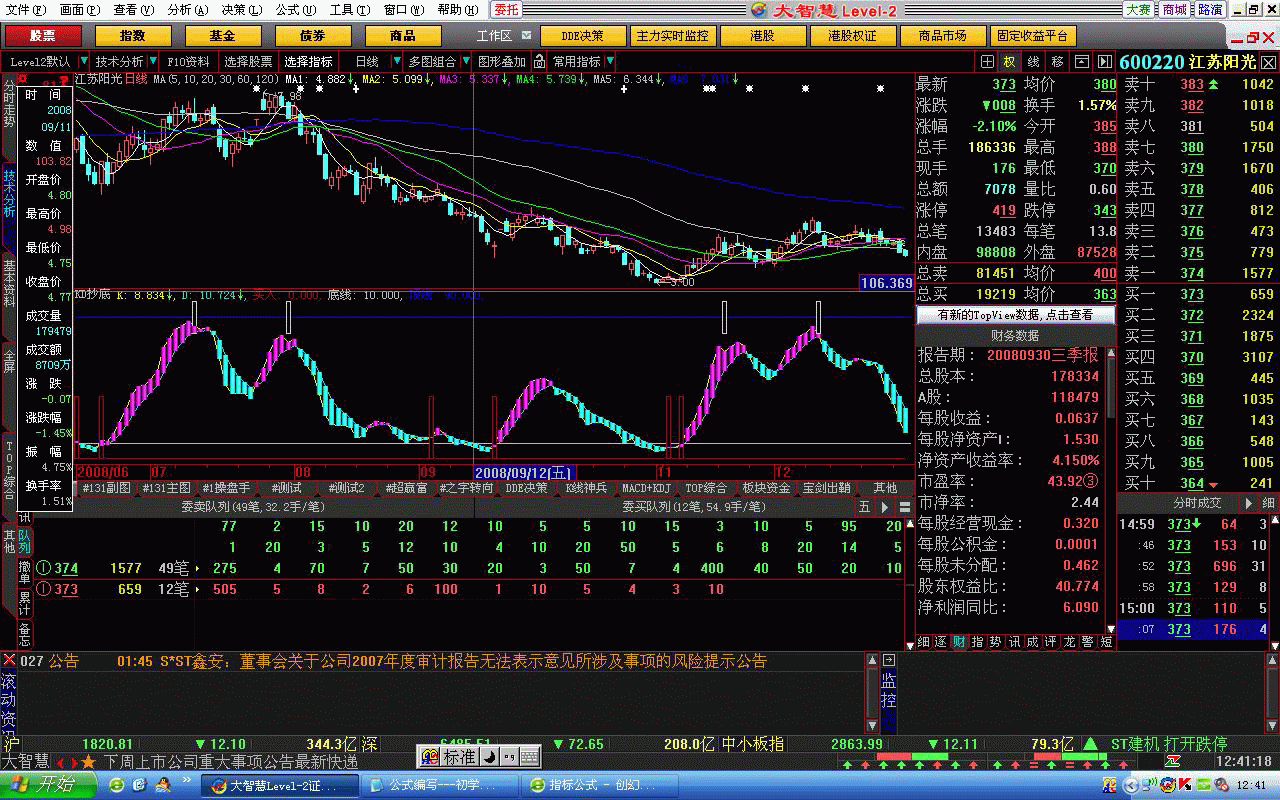Expand the 技术分析 dropdown arrow
This screenshot has width=1280, height=800.
[x=152, y=61]
